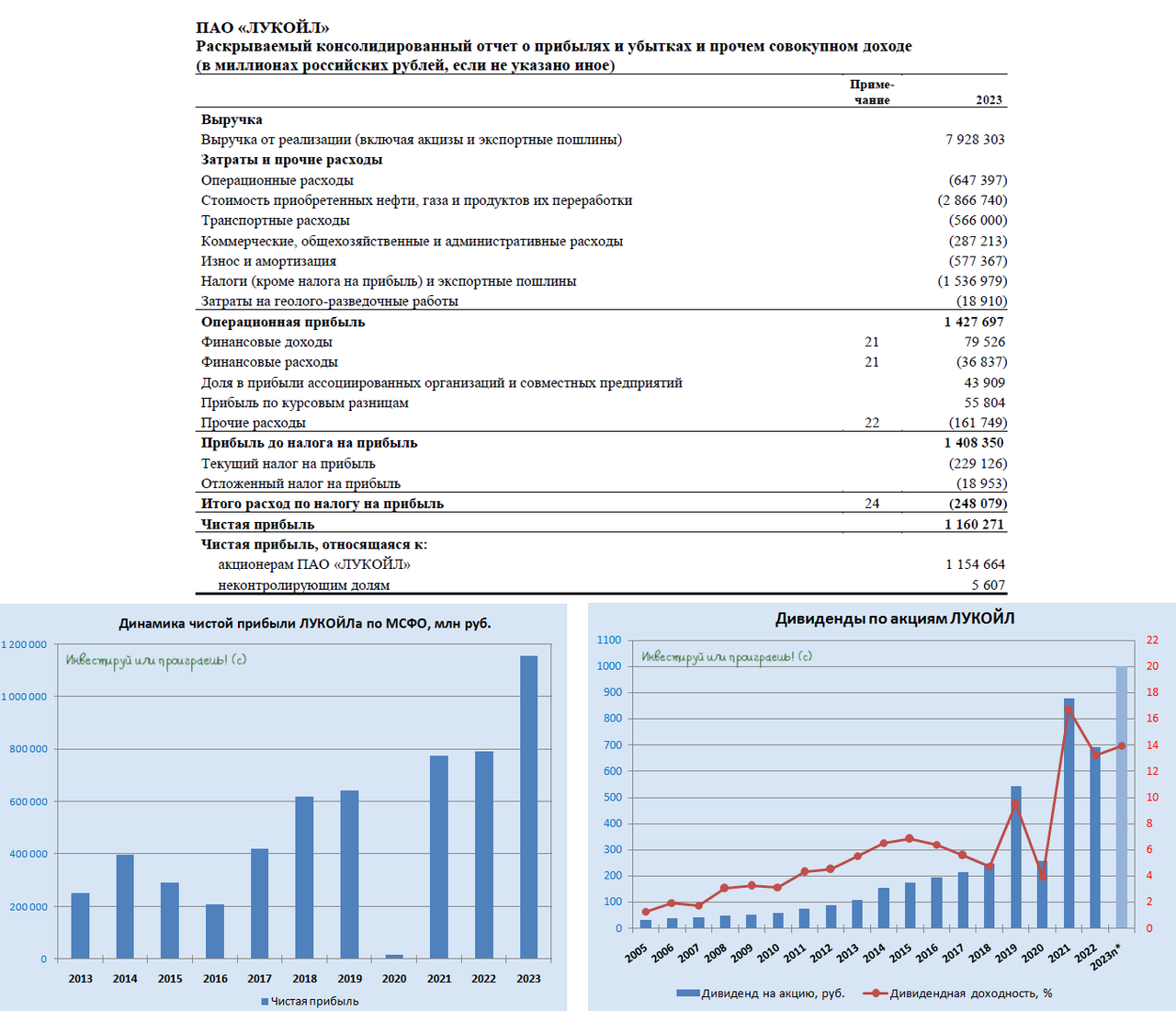Click the 2020 bar in net profit chart
Screen dimensions: 1176x1011
pyautogui.click(x=394, y=957)
